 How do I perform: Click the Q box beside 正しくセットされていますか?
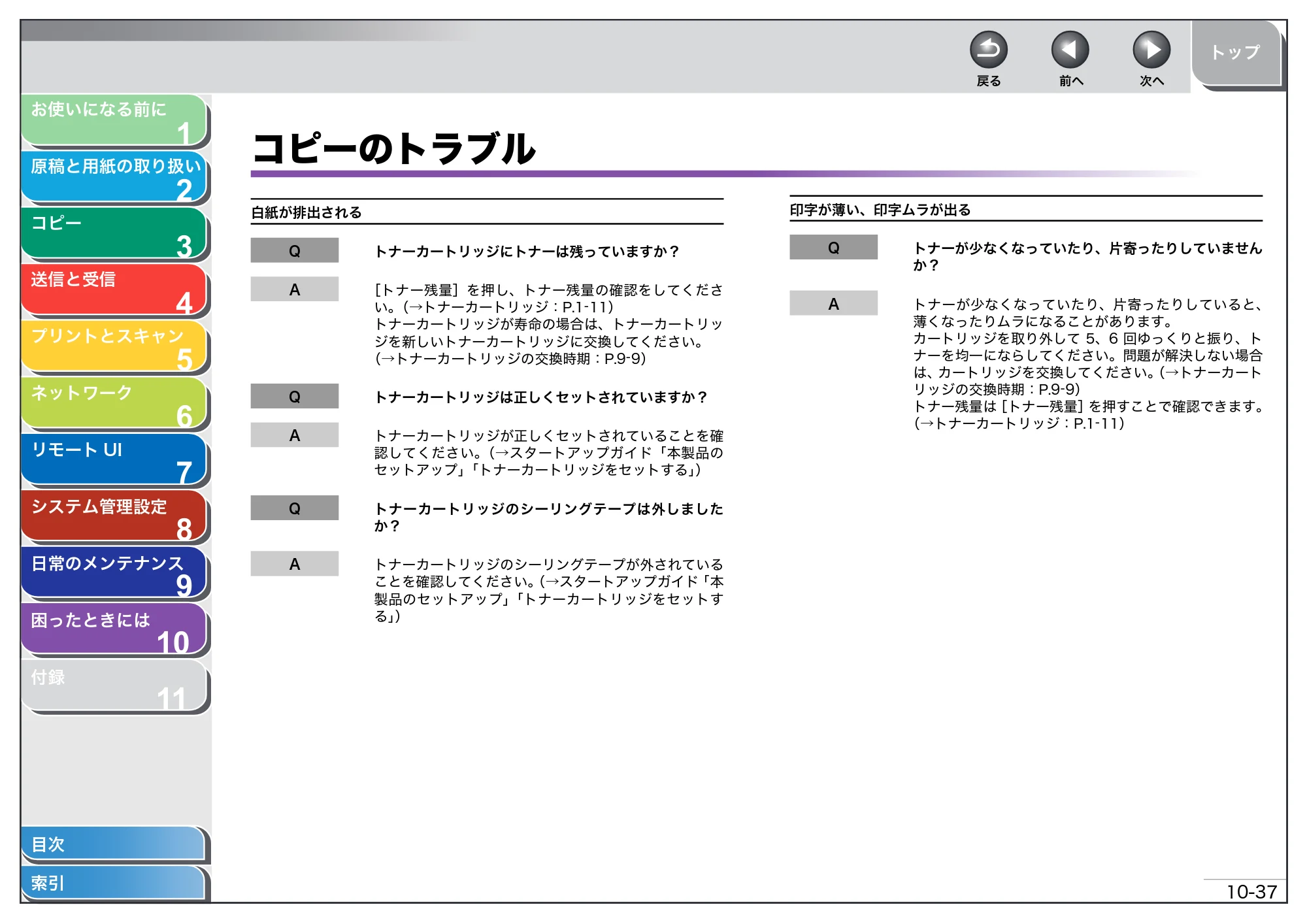point(295,396)
